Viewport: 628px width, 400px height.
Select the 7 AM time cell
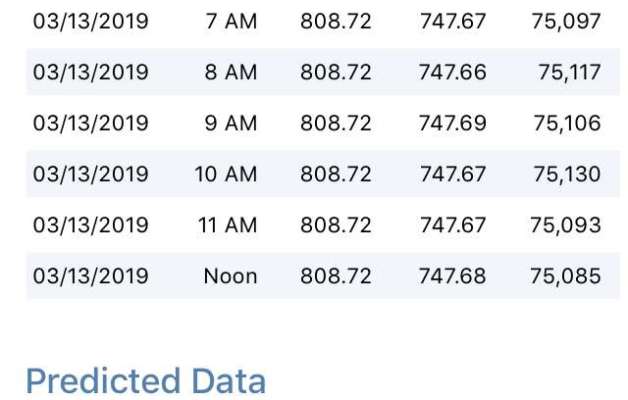[231, 21]
